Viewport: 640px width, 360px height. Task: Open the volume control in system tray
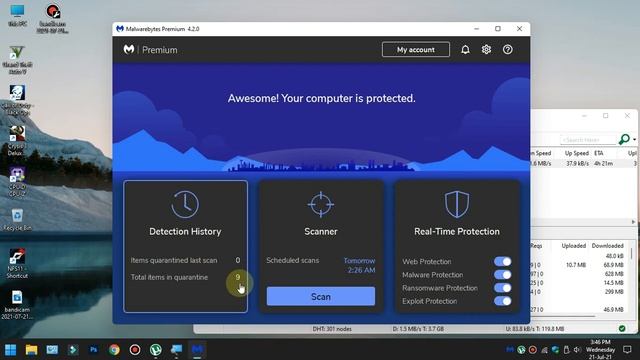click(577, 350)
